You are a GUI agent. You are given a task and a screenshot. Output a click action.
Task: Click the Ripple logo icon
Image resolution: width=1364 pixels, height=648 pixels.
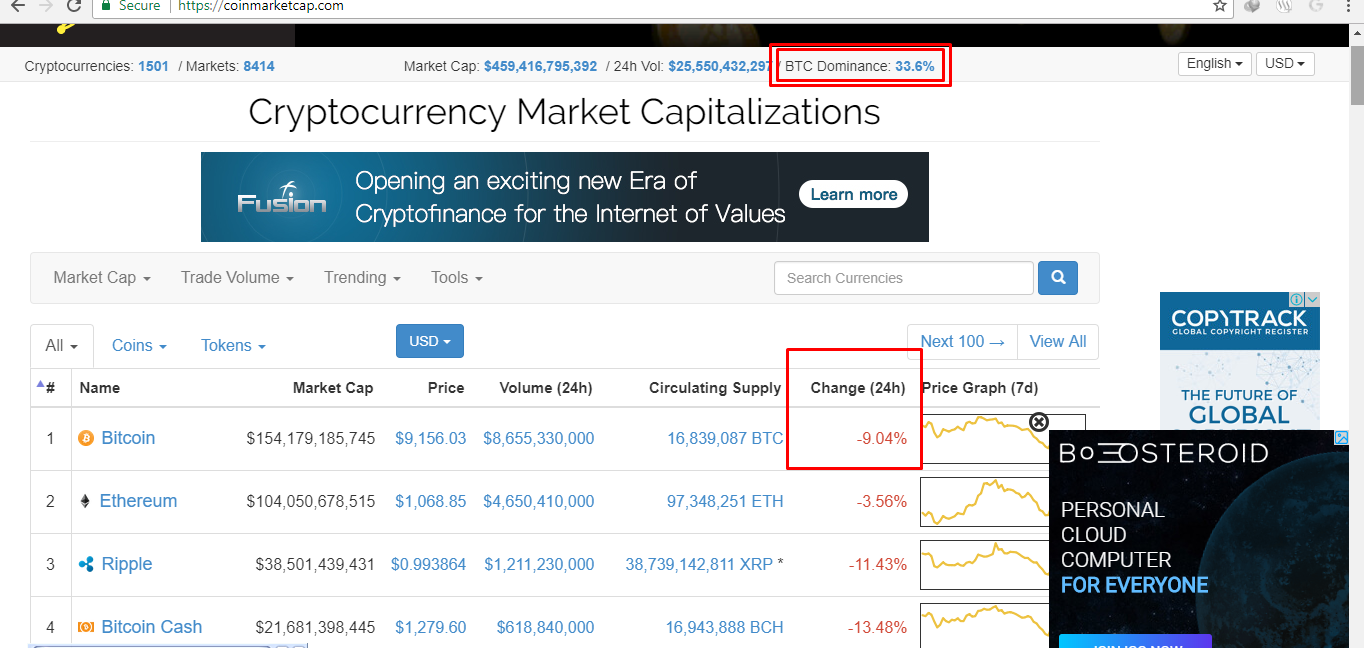point(86,564)
